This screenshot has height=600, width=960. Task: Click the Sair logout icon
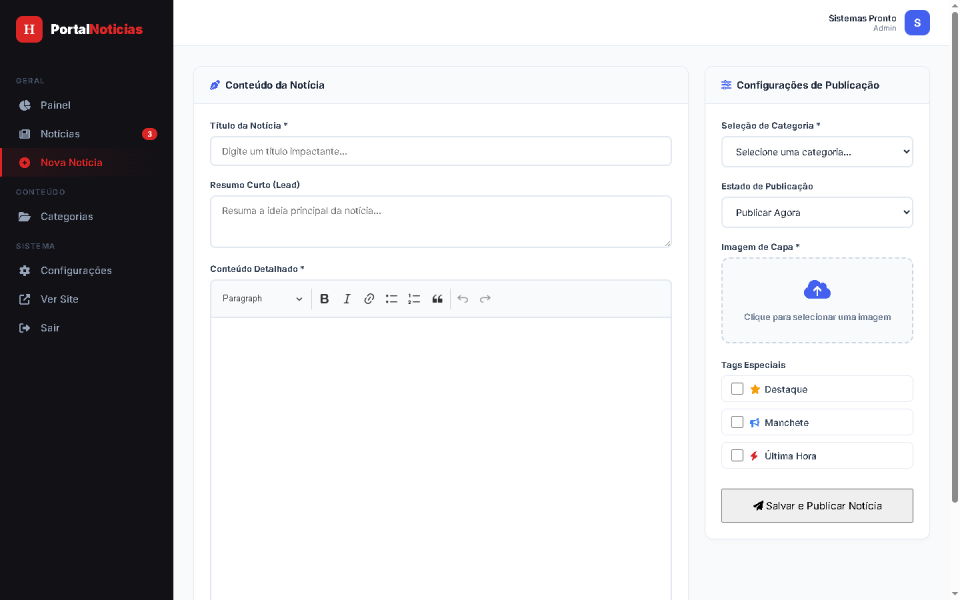[x=24, y=328]
